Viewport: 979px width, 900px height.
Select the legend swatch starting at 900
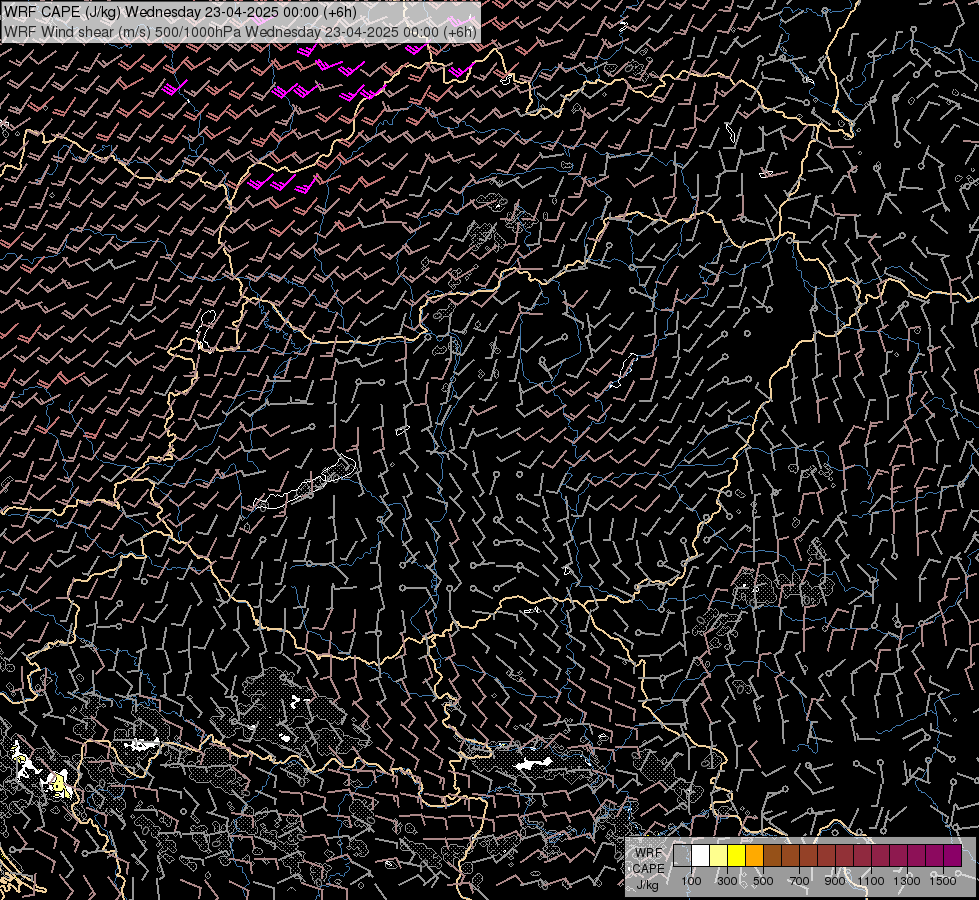(x=845, y=855)
